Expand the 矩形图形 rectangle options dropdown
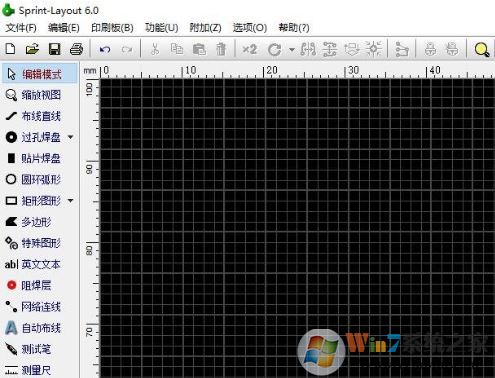The height and width of the screenshot is (378, 495). (71, 201)
